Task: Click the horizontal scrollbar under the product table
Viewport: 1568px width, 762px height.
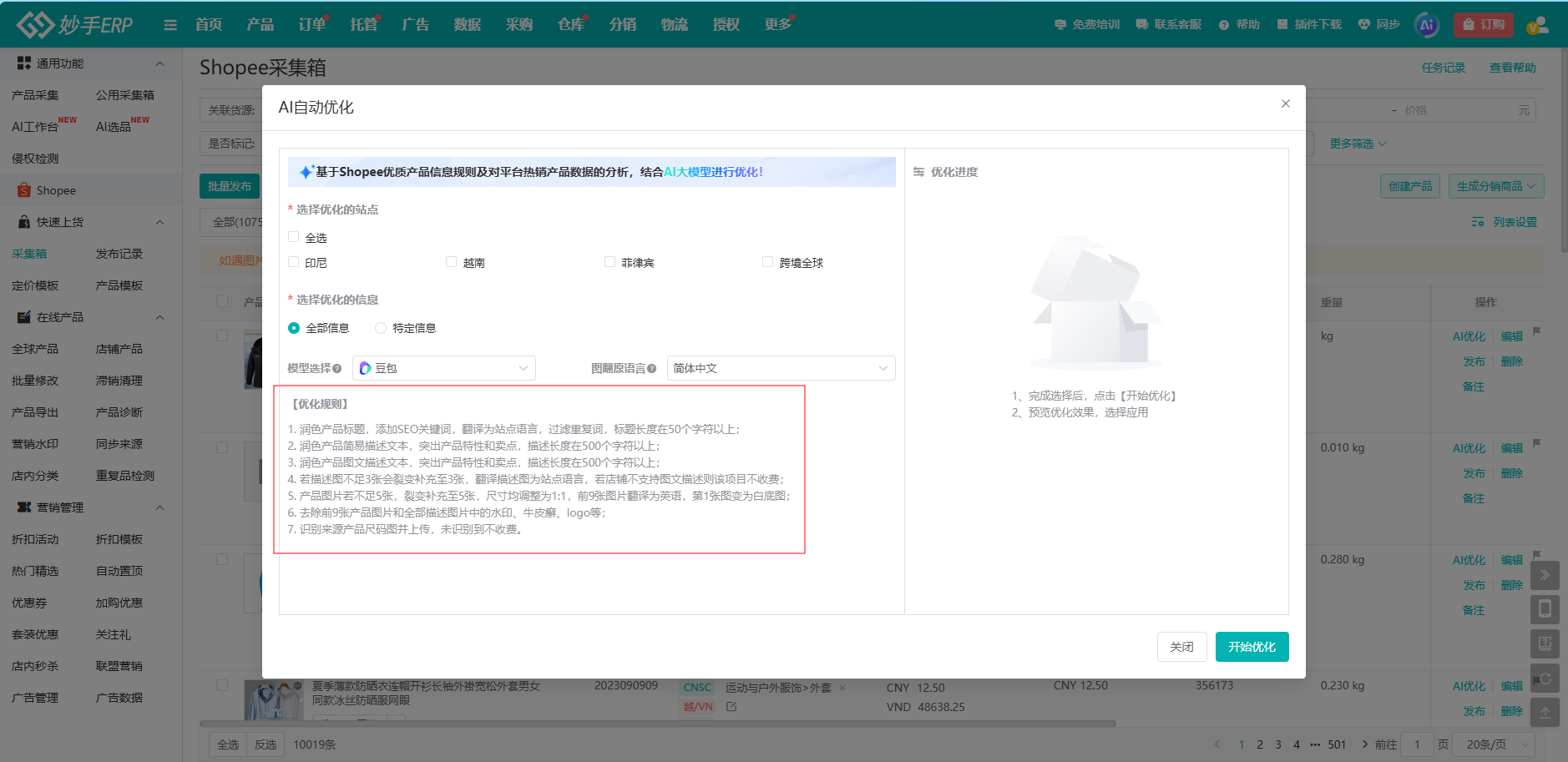Action: 658,724
